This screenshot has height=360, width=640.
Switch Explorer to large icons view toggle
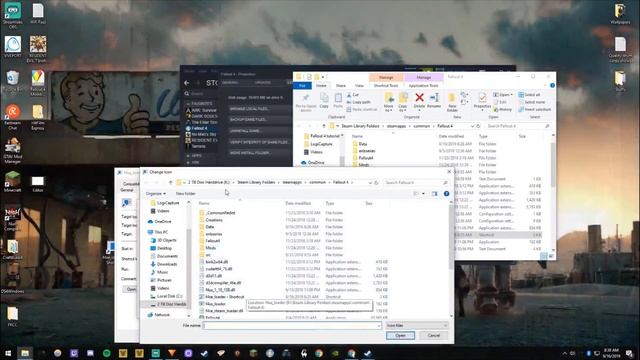coord(551,256)
